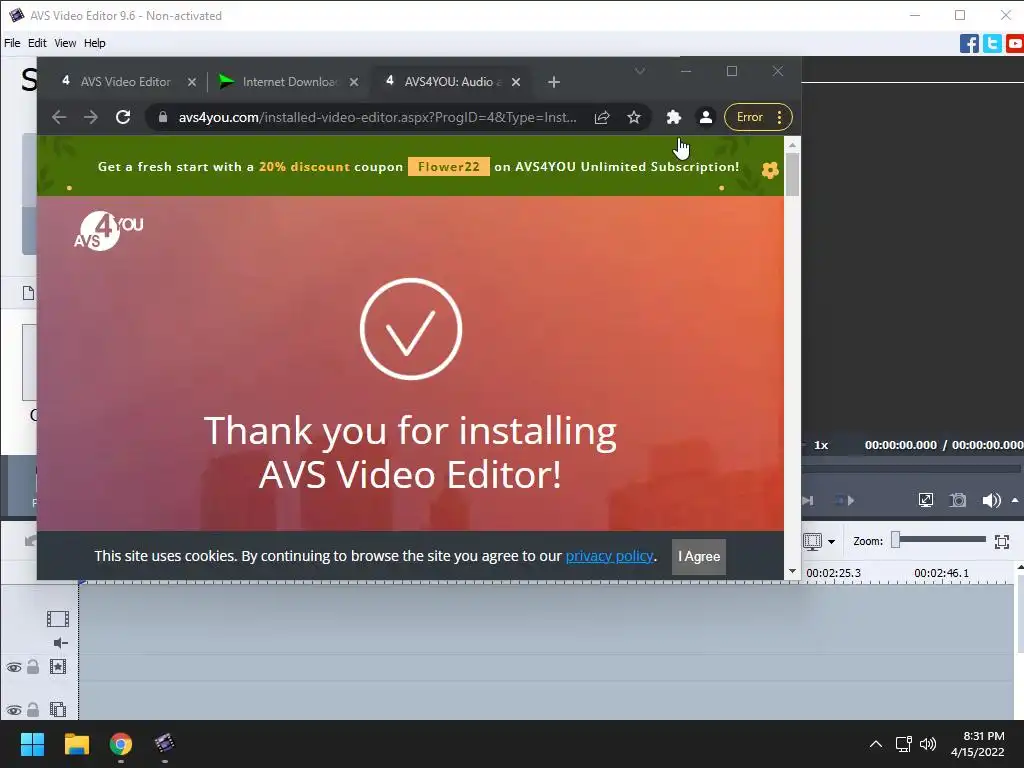This screenshot has width=1024, height=768.
Task: Toggle lock on the video effects track
Action: pos(33,667)
